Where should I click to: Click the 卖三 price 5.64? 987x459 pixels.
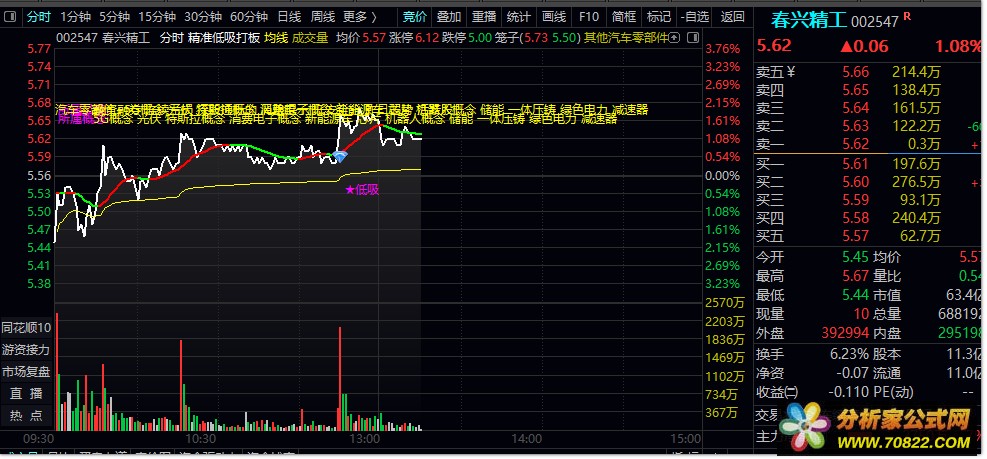[856, 108]
